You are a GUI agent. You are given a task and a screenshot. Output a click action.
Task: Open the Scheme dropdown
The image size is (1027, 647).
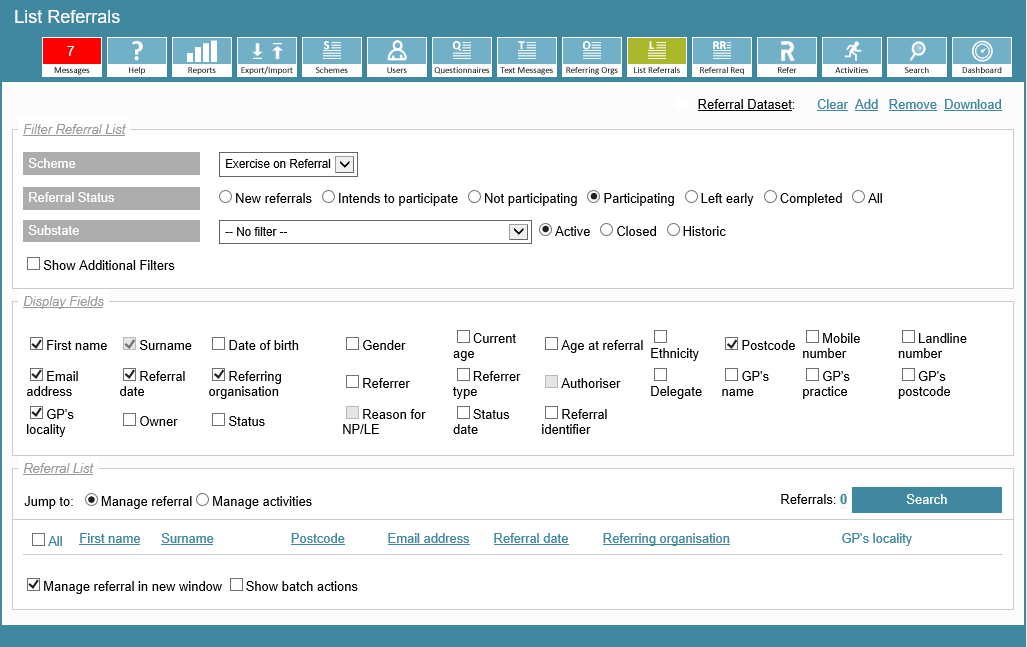coord(288,164)
